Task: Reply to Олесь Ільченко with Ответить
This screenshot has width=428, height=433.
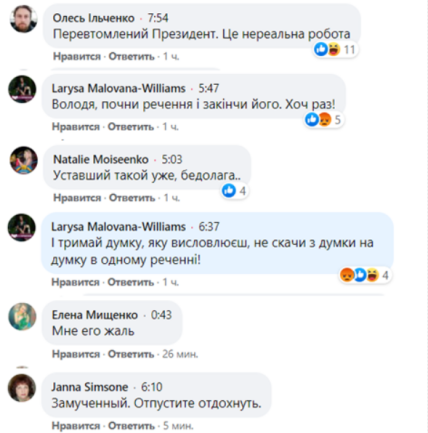Action: 131,56
